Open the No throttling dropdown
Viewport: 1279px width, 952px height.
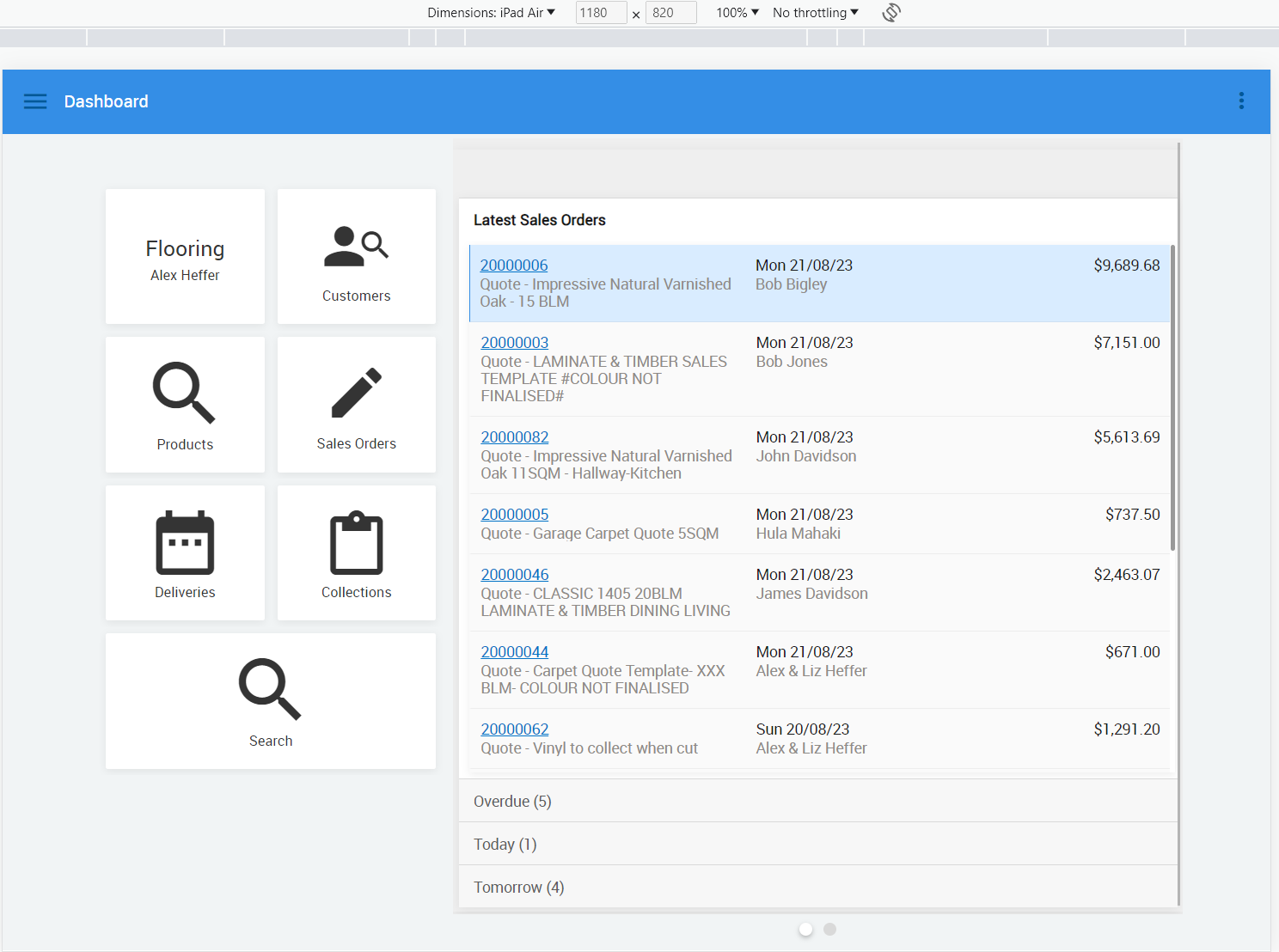814,12
